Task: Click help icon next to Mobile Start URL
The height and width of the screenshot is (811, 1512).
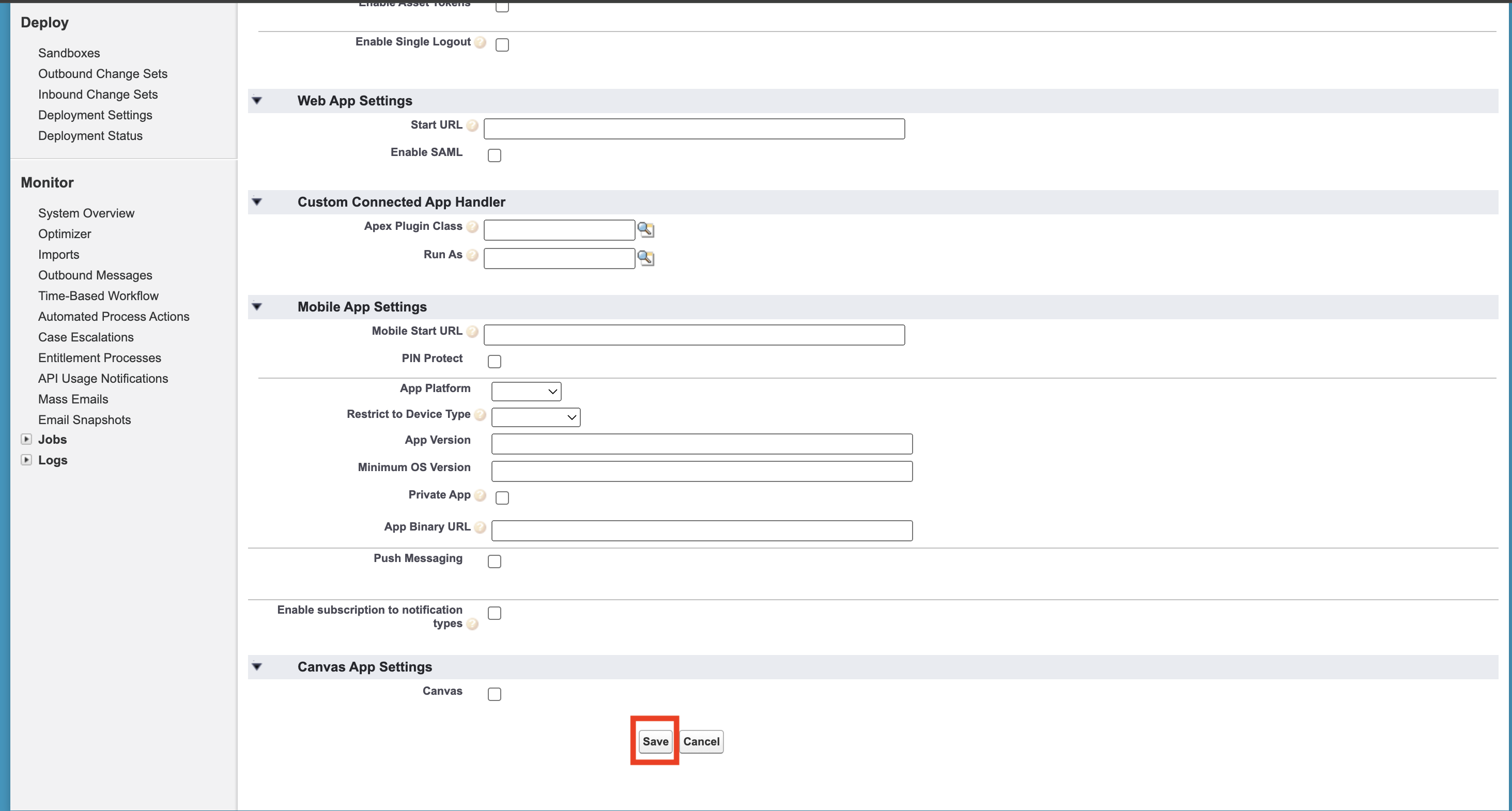Action: coord(472,332)
